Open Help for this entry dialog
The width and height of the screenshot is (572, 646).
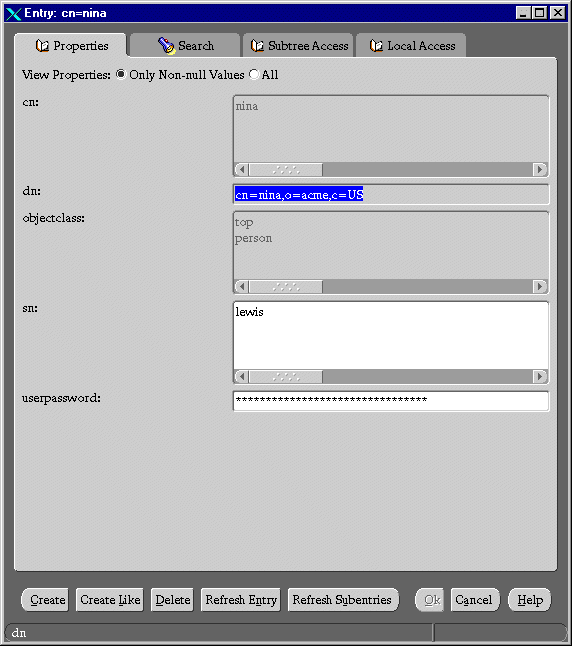pos(530,600)
